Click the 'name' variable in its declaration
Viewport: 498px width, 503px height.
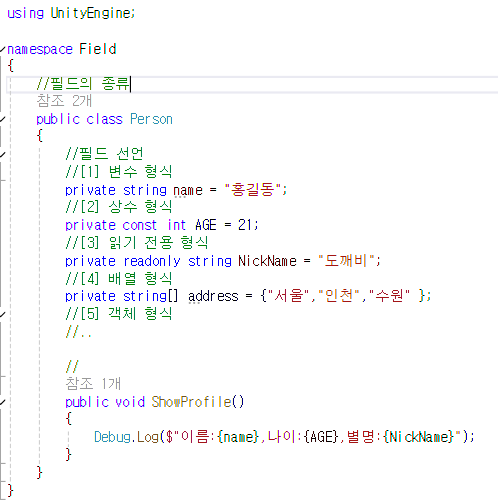point(188,191)
